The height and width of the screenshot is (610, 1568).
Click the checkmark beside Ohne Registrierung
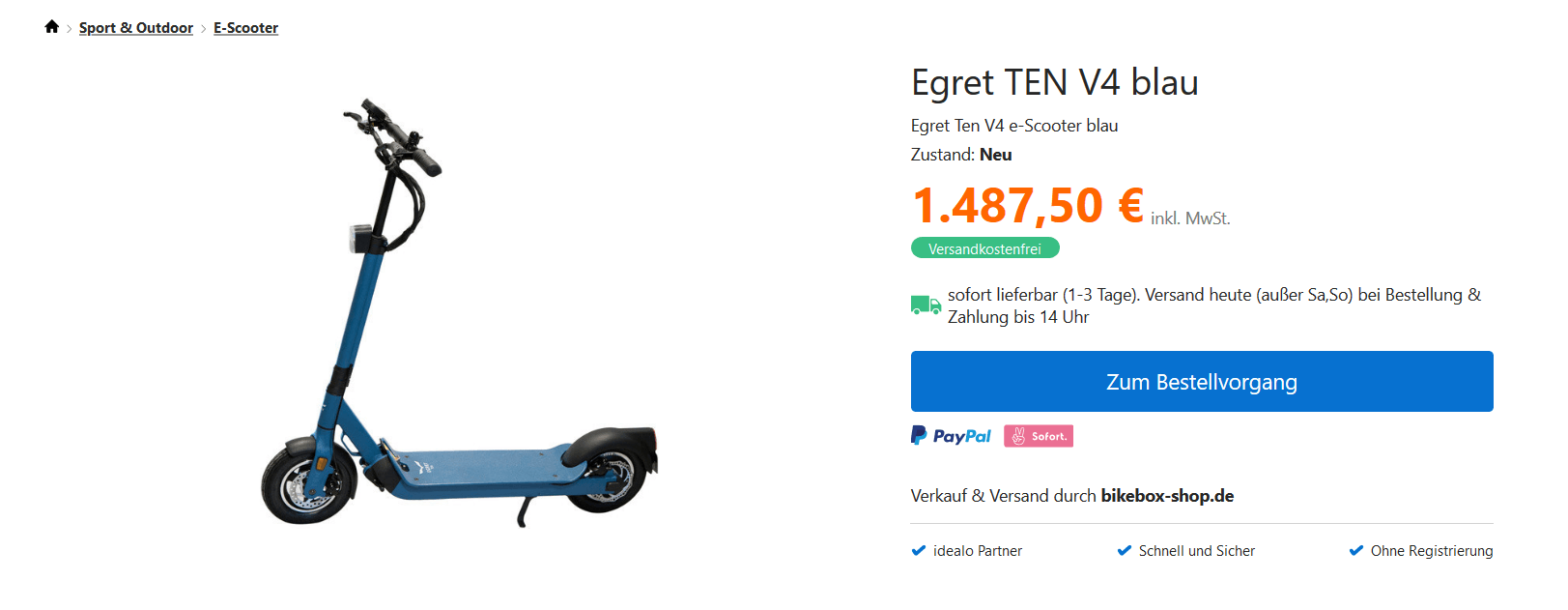click(1355, 551)
